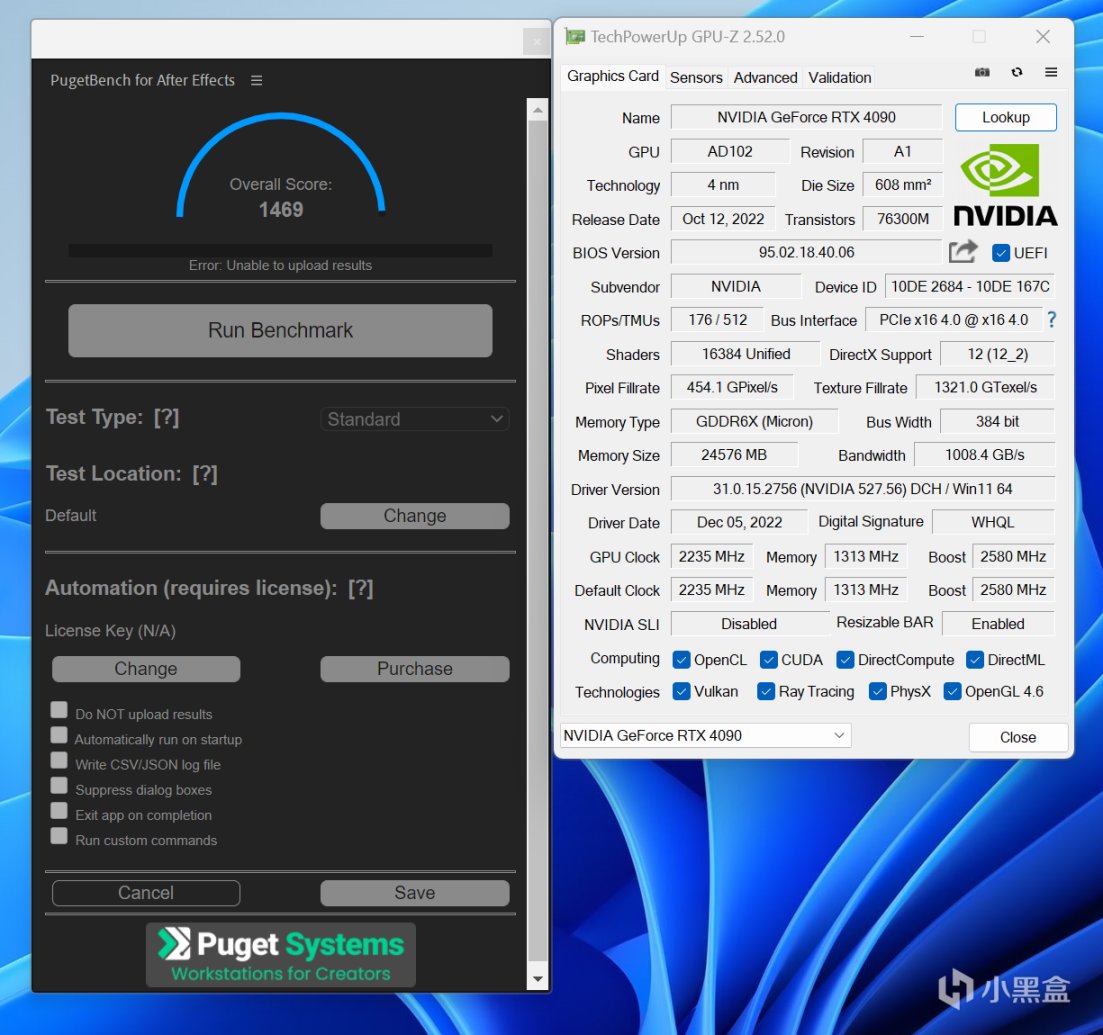The height and width of the screenshot is (1035, 1103).
Task: Enable Exit app on completion
Action: (x=59, y=811)
